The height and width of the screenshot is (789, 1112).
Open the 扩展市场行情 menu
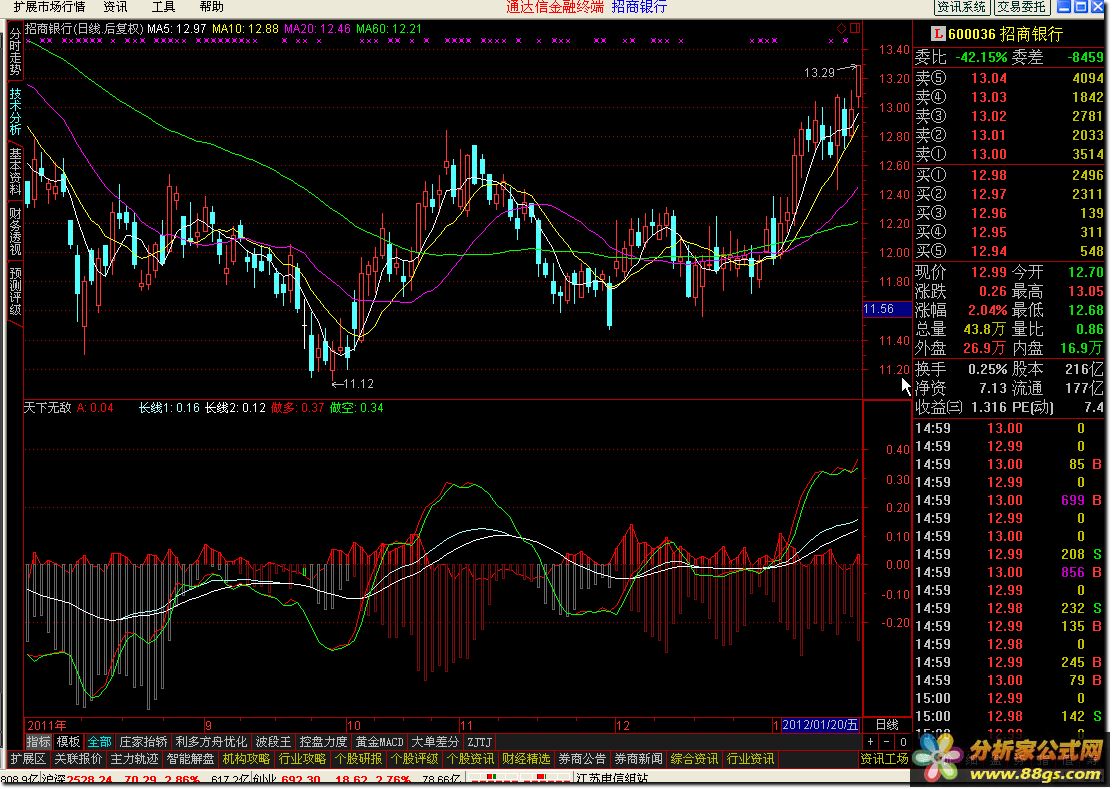click(49, 7)
